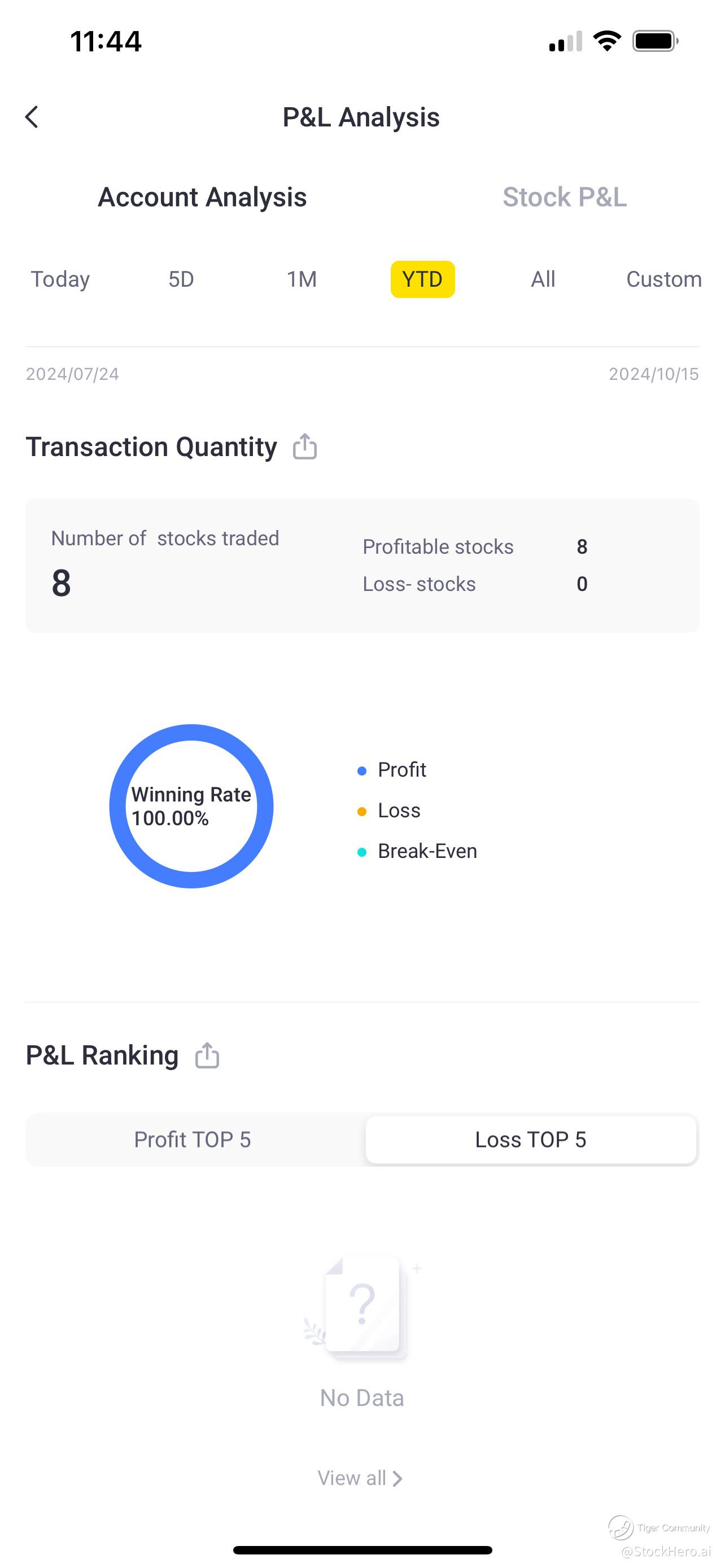Open the Custom date range picker

coord(663,279)
